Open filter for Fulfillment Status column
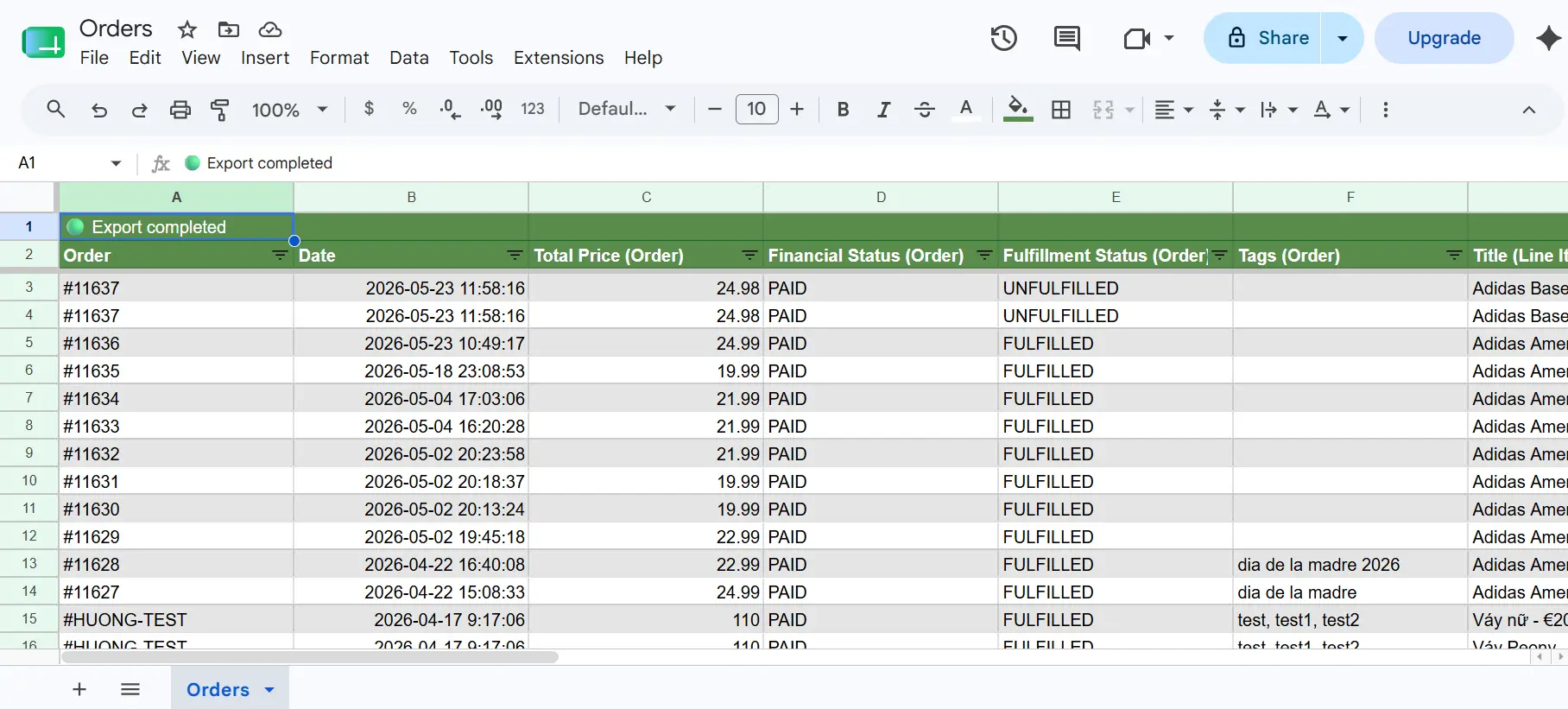1568x709 pixels. (x=1219, y=256)
